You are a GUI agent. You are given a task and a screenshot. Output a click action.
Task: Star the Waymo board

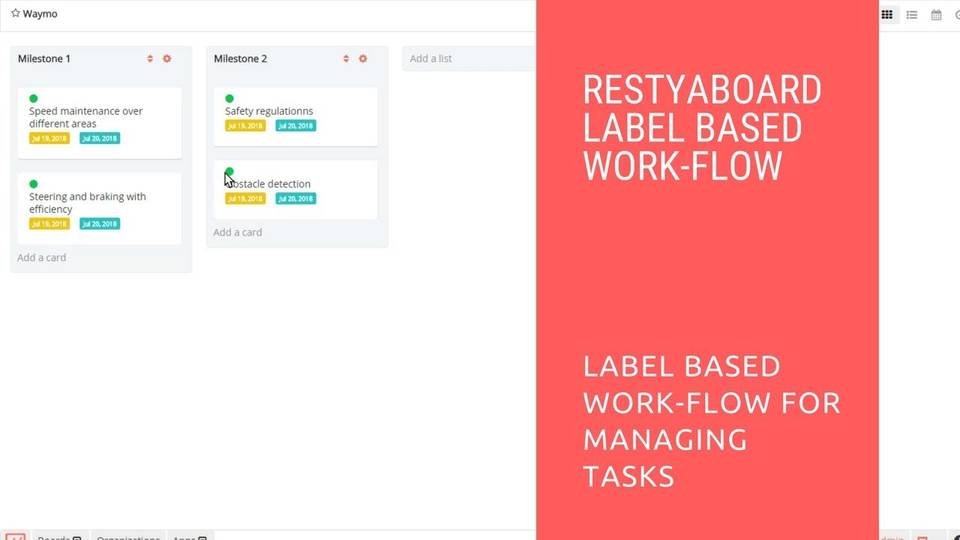tap(15, 14)
